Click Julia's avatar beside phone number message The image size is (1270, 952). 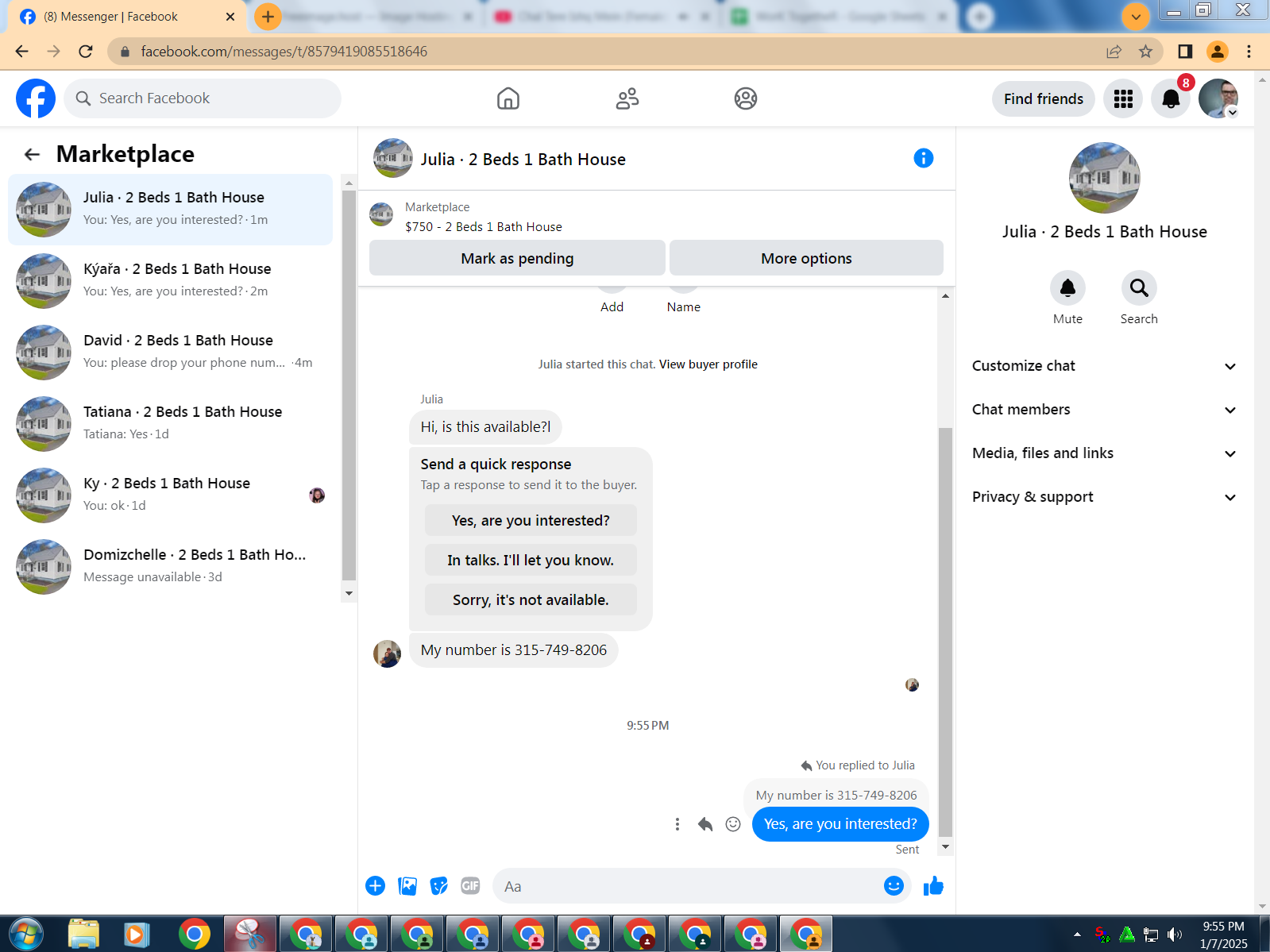coord(388,653)
